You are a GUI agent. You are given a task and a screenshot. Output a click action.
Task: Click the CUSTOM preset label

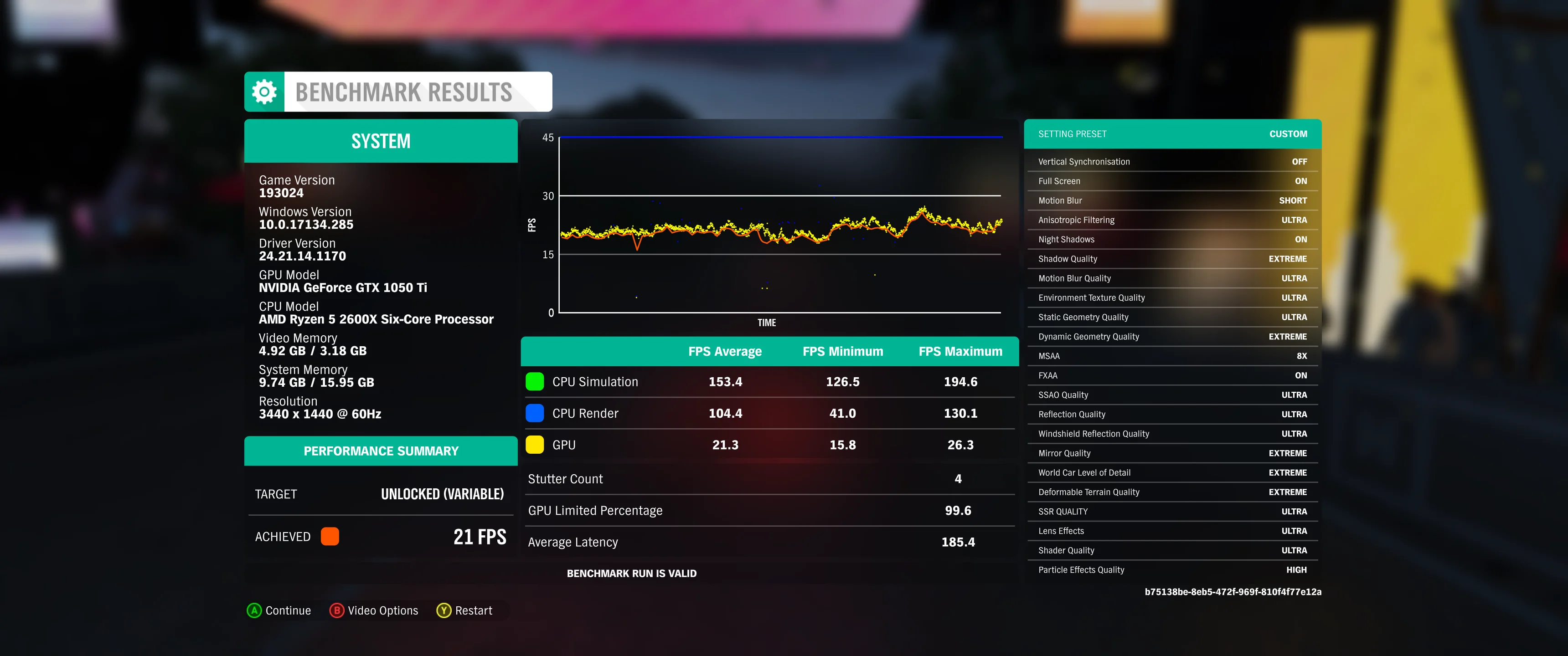(1288, 134)
